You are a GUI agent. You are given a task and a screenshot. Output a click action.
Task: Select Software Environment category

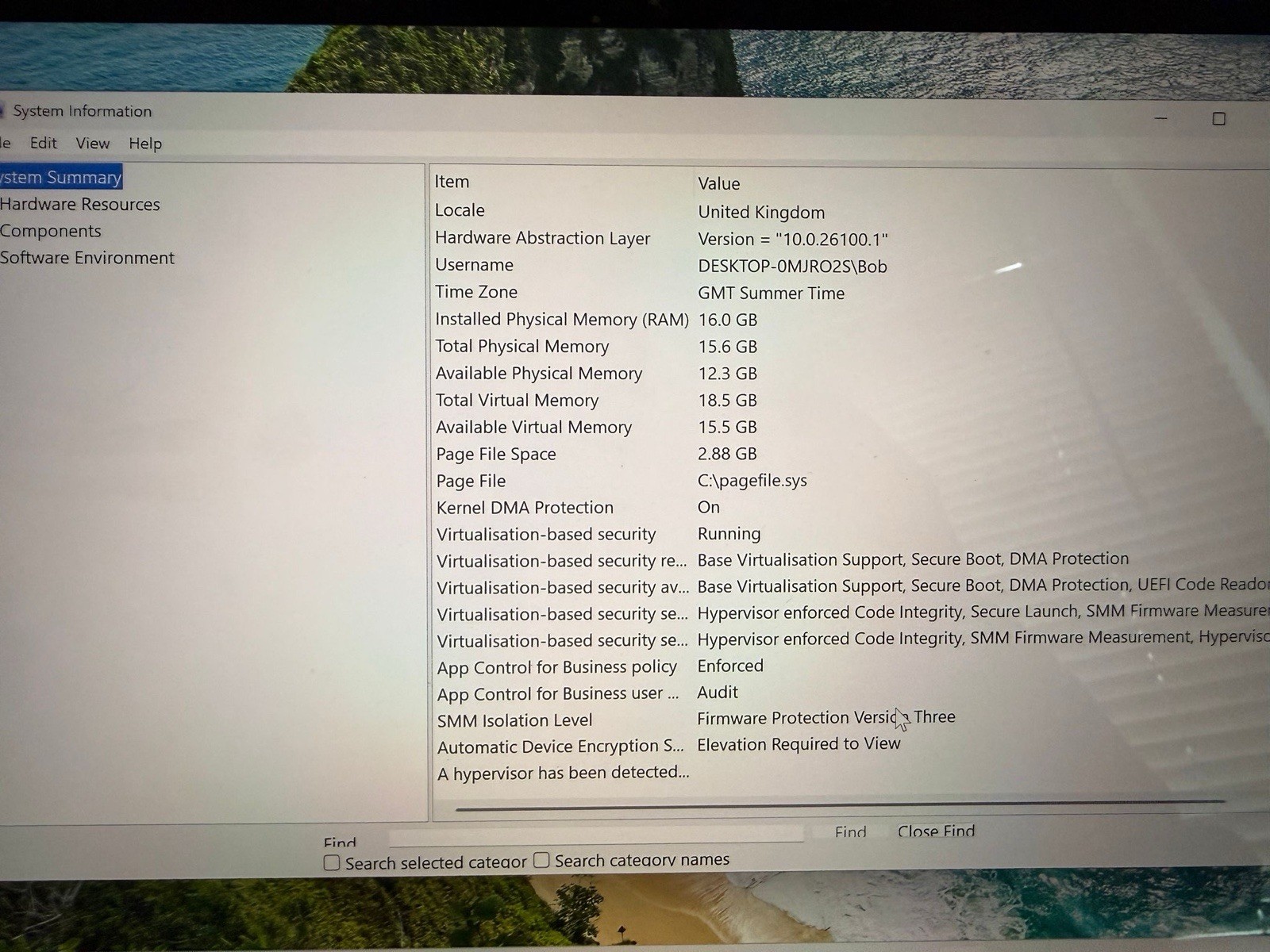click(87, 258)
